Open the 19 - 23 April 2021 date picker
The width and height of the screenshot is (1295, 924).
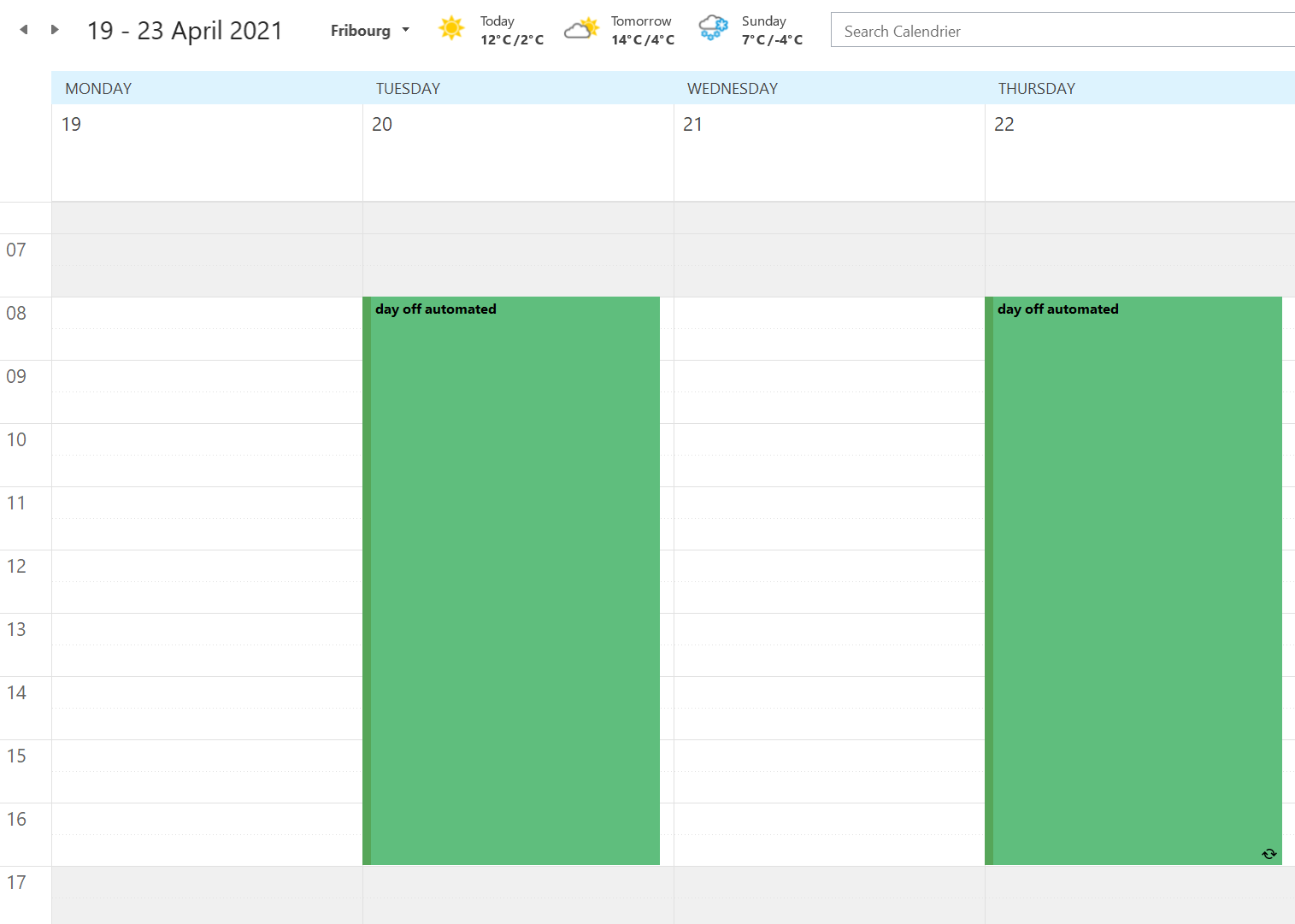185,31
